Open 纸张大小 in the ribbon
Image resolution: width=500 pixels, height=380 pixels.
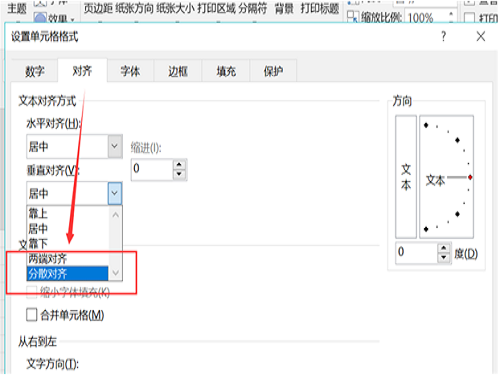[x=175, y=8]
